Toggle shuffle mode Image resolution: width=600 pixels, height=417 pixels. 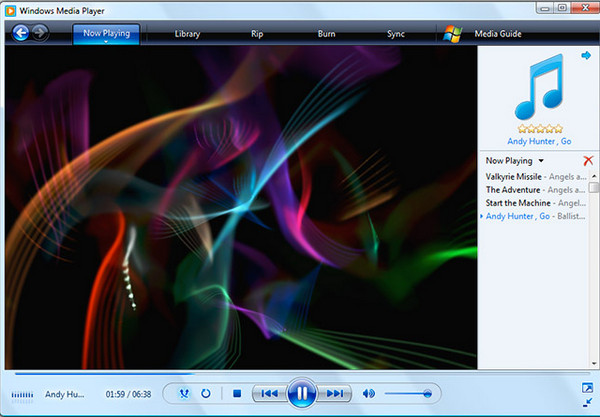point(184,393)
